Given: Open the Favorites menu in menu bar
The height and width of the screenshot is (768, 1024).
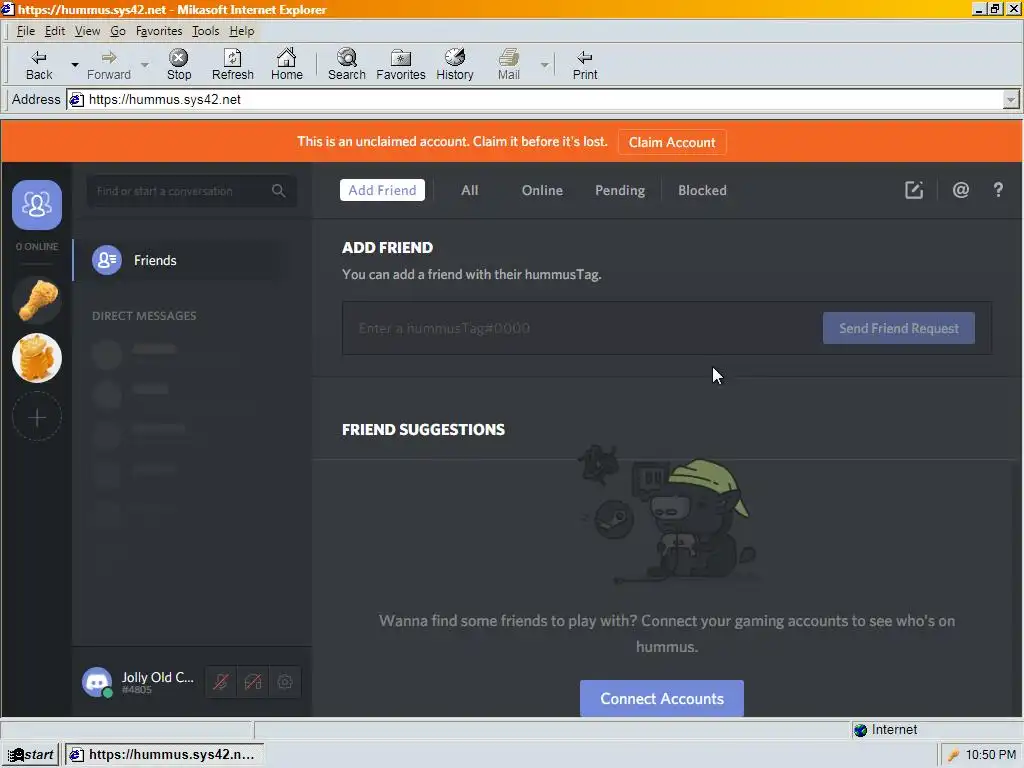Looking at the screenshot, I should pyautogui.click(x=159, y=31).
